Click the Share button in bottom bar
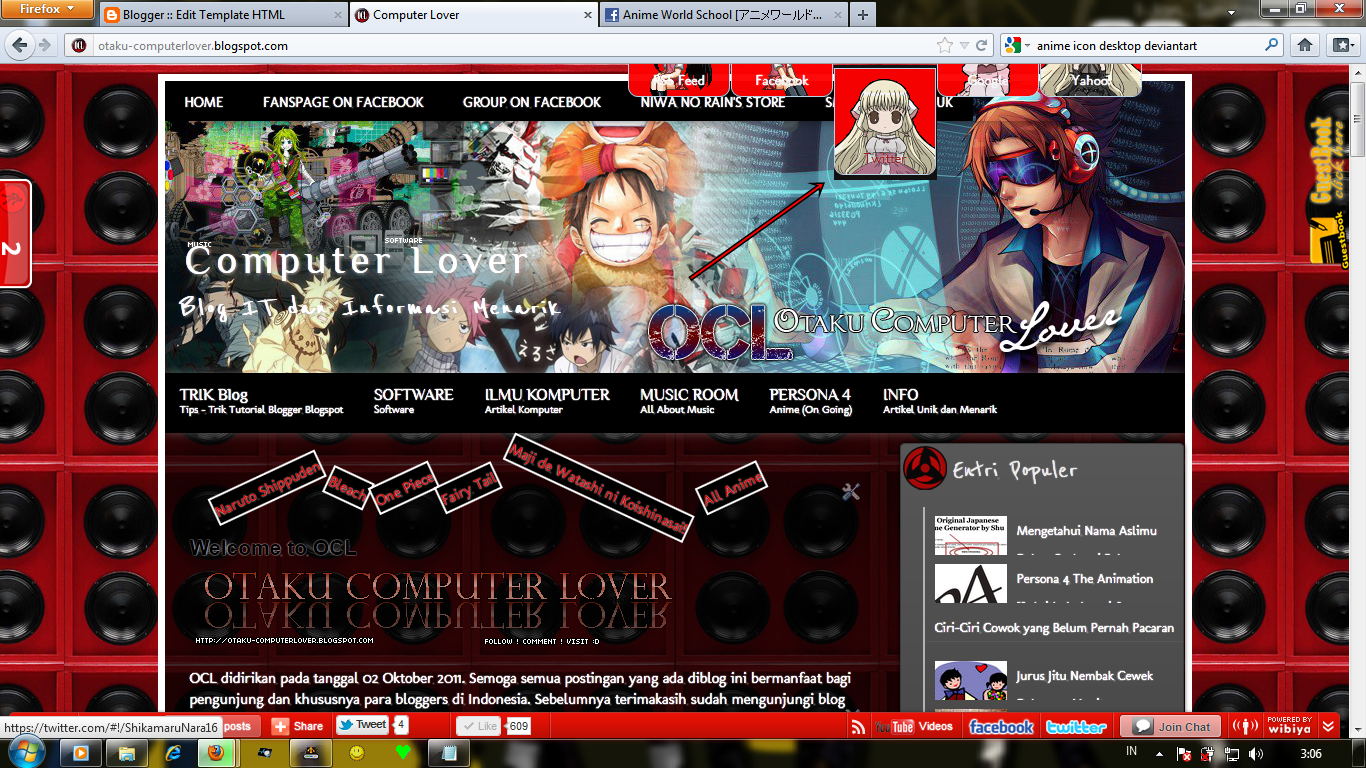Image resolution: width=1366 pixels, height=768 pixels. coord(299,726)
